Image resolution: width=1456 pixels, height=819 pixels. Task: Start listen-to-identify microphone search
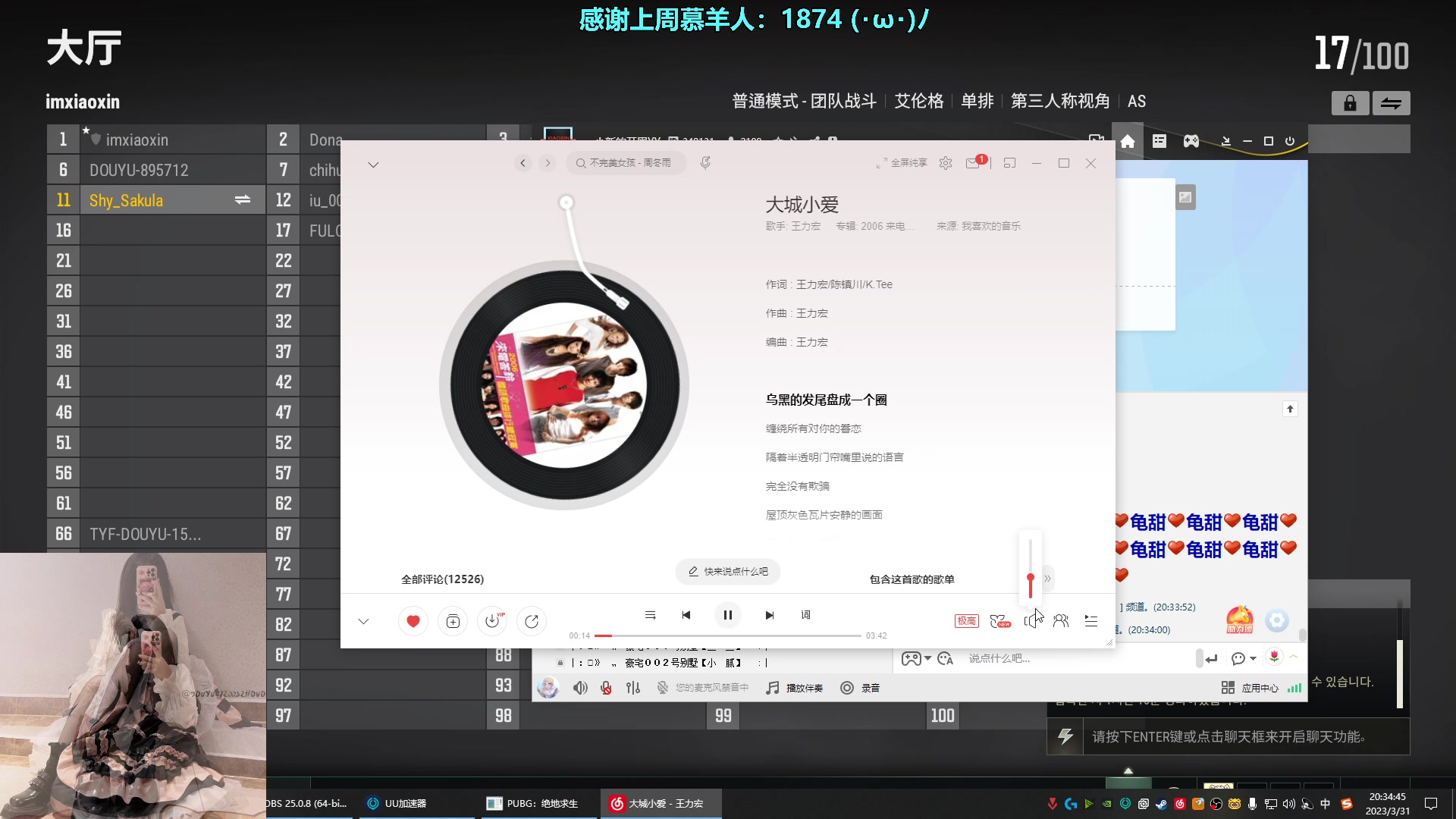(705, 163)
